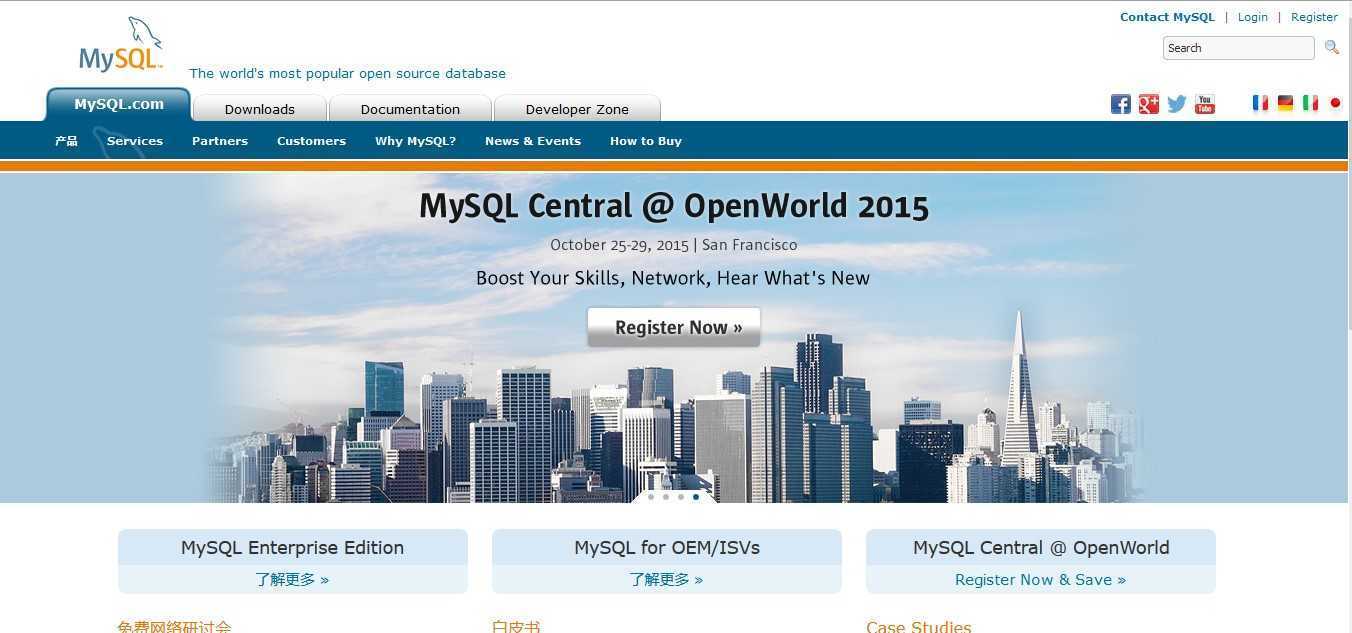Open the Twitter bird icon
This screenshot has height=633, width=1352.
click(1177, 104)
